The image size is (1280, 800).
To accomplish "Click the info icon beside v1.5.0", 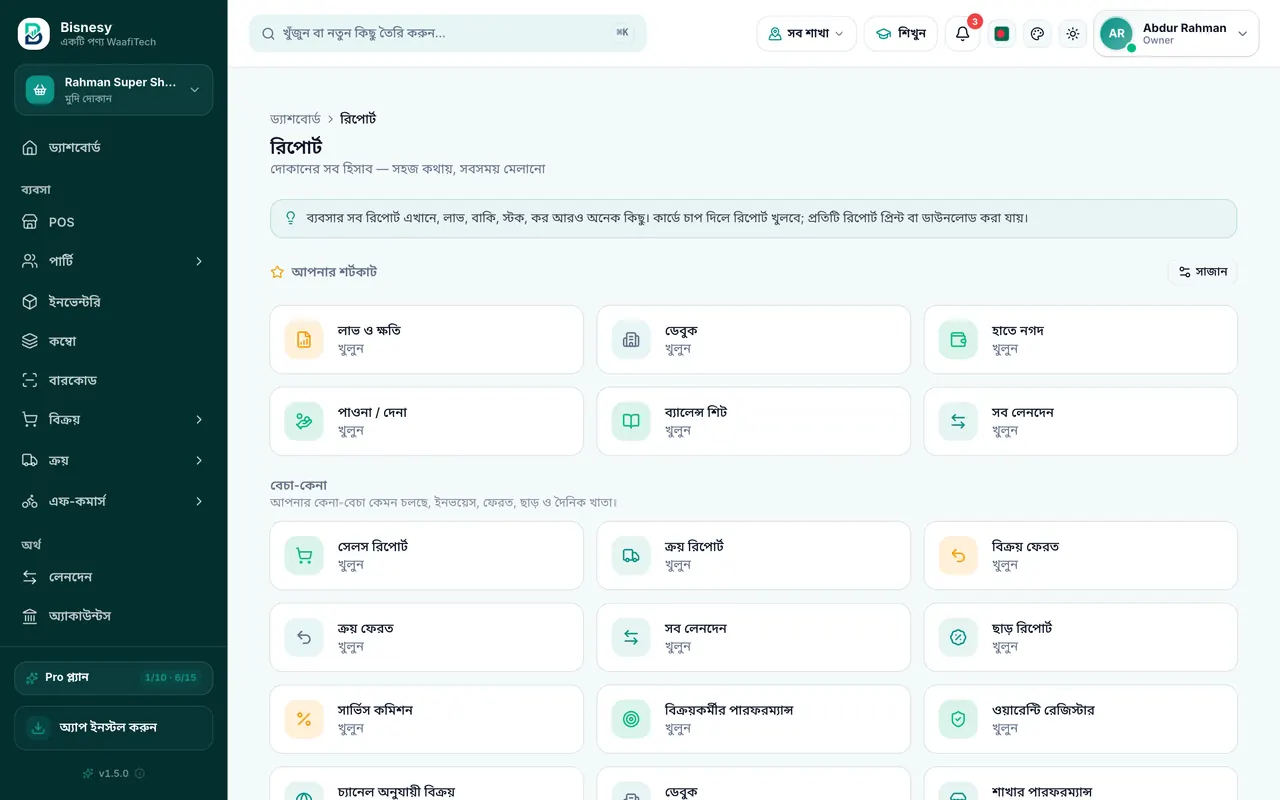I will point(140,773).
